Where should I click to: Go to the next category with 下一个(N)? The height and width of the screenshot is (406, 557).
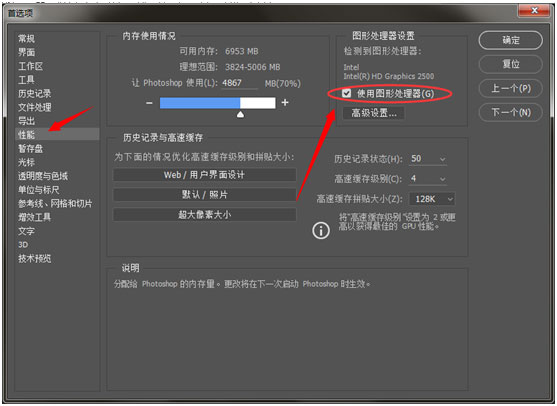(510, 113)
